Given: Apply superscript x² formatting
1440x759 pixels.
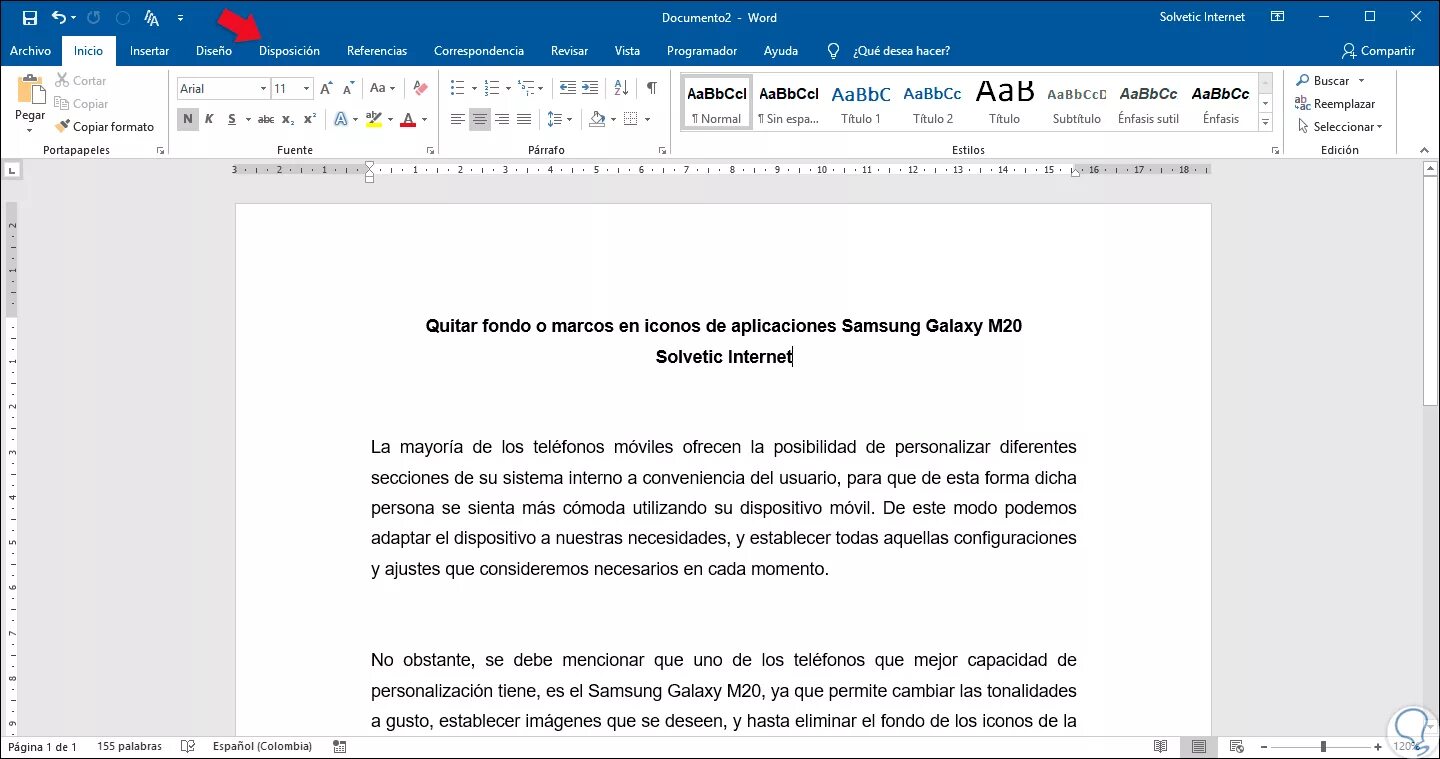Looking at the screenshot, I should tap(310, 119).
